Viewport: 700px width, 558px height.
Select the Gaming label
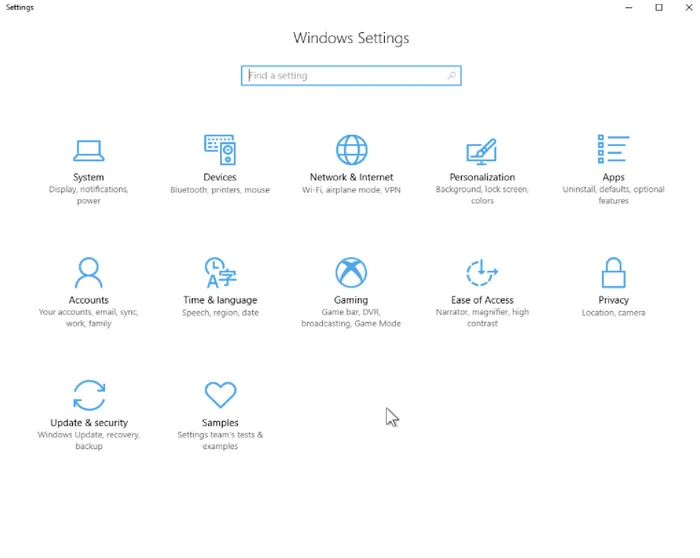351,300
